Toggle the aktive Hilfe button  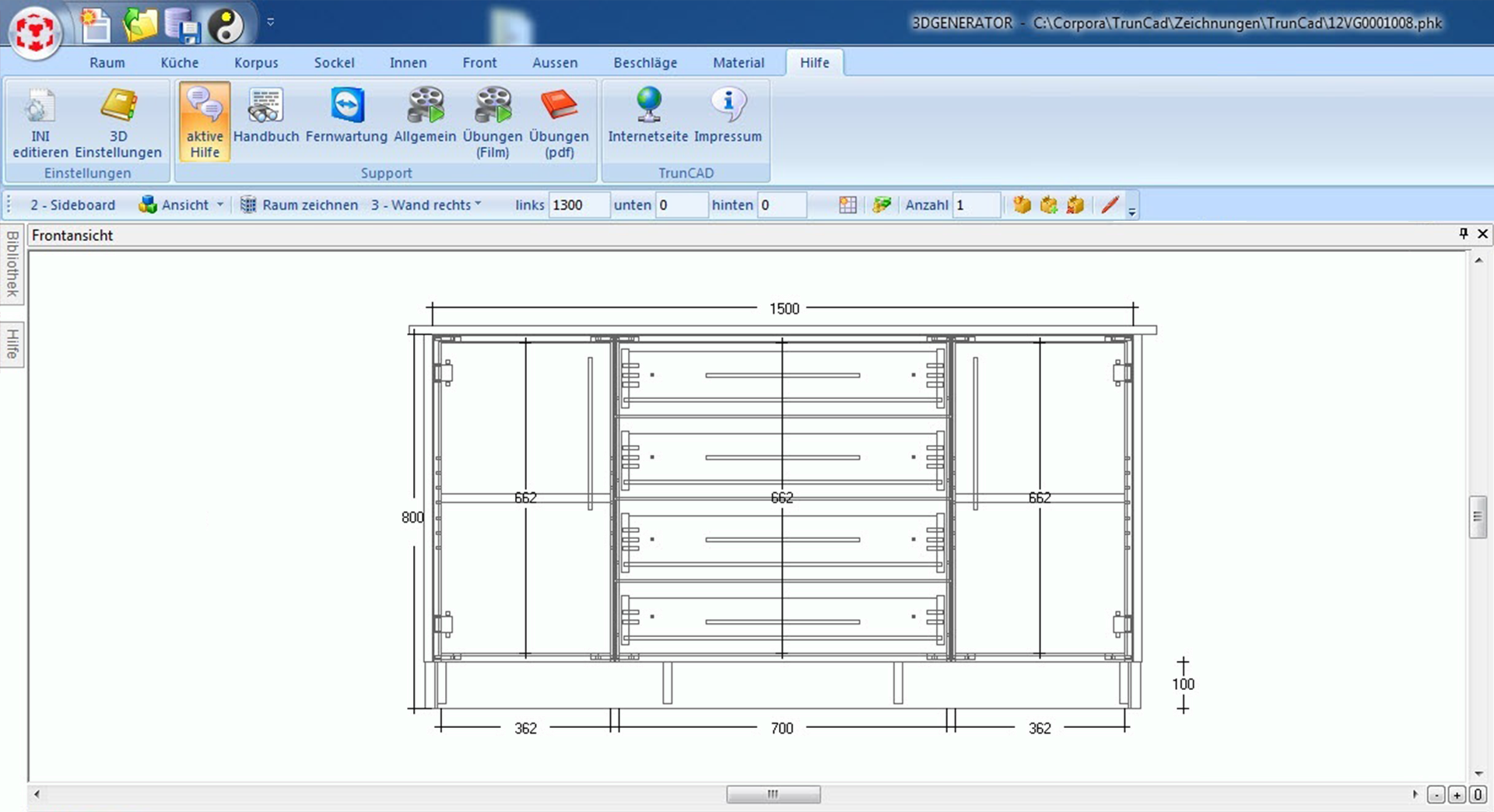pos(205,121)
